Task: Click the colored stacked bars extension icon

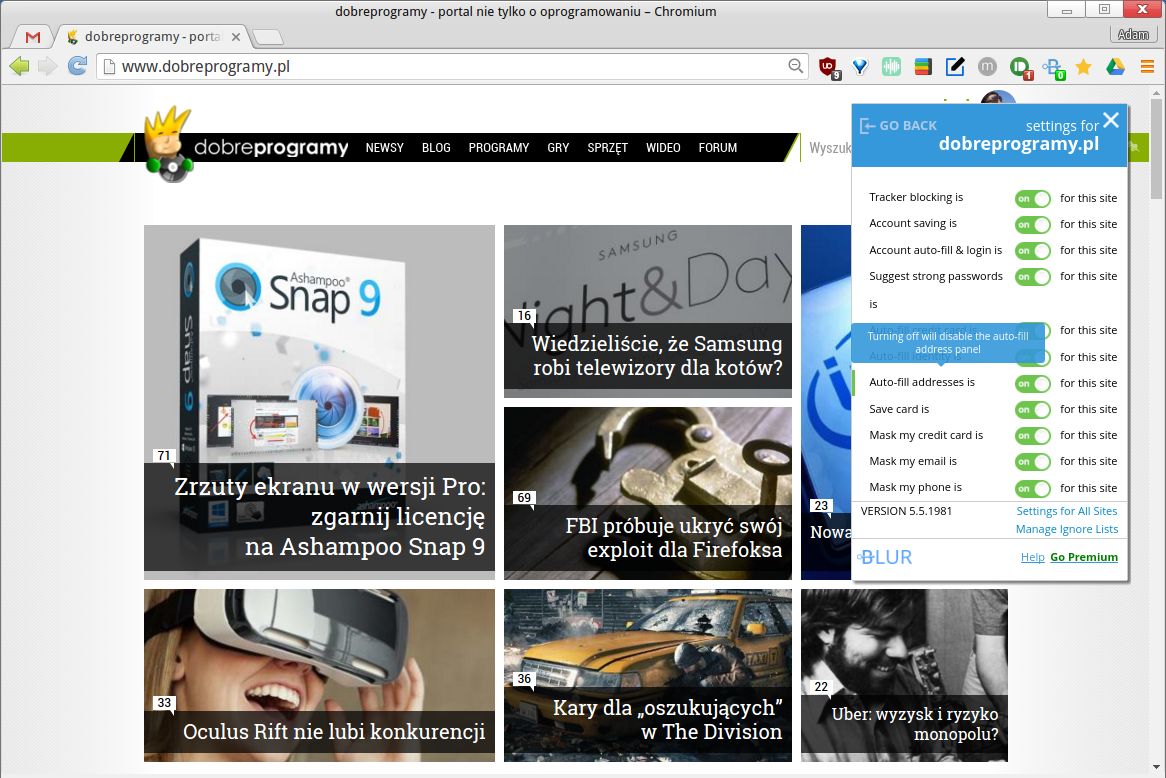Action: click(x=923, y=67)
